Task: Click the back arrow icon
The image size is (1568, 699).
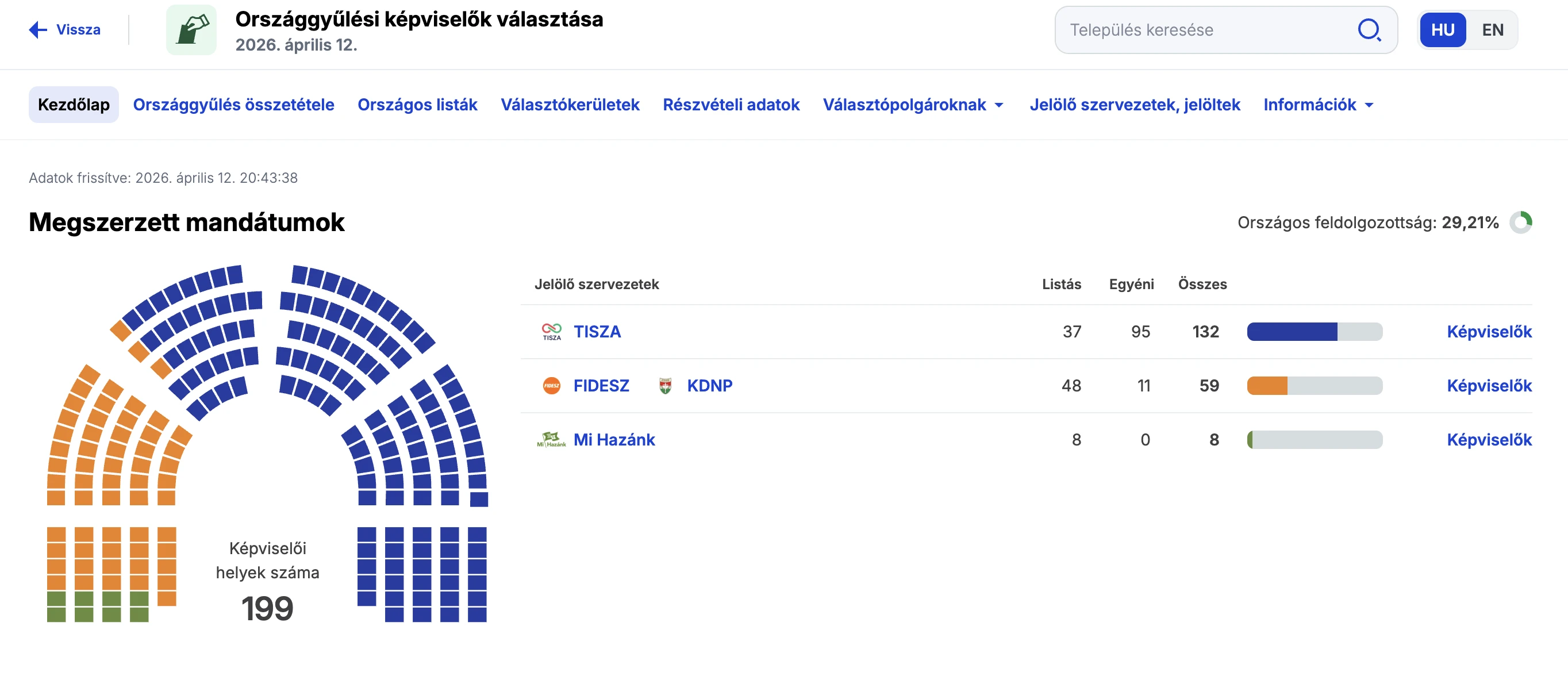Action: point(38,30)
